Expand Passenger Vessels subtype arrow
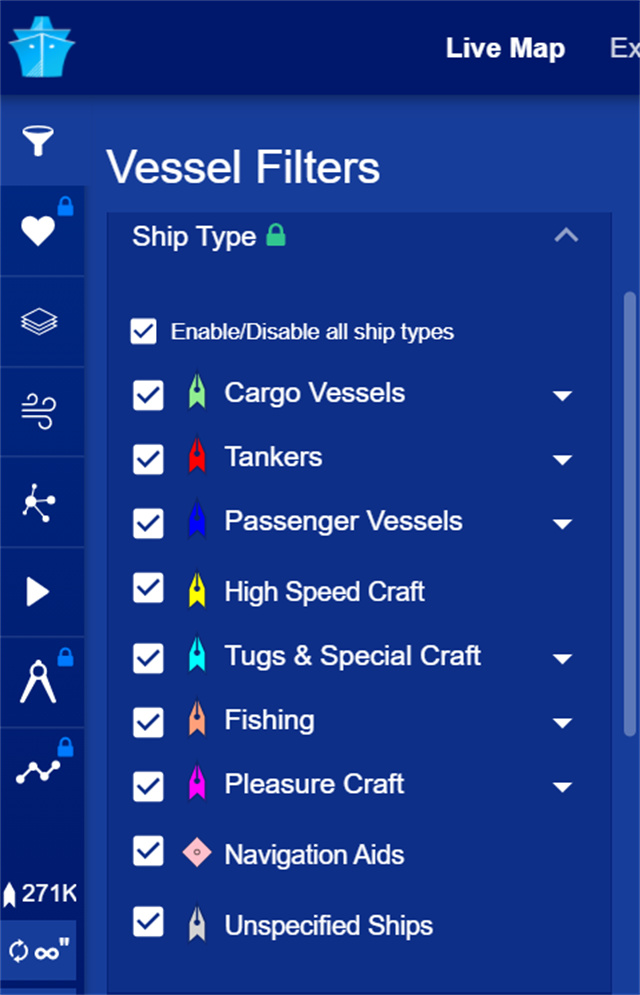This screenshot has height=995, width=640. click(563, 524)
